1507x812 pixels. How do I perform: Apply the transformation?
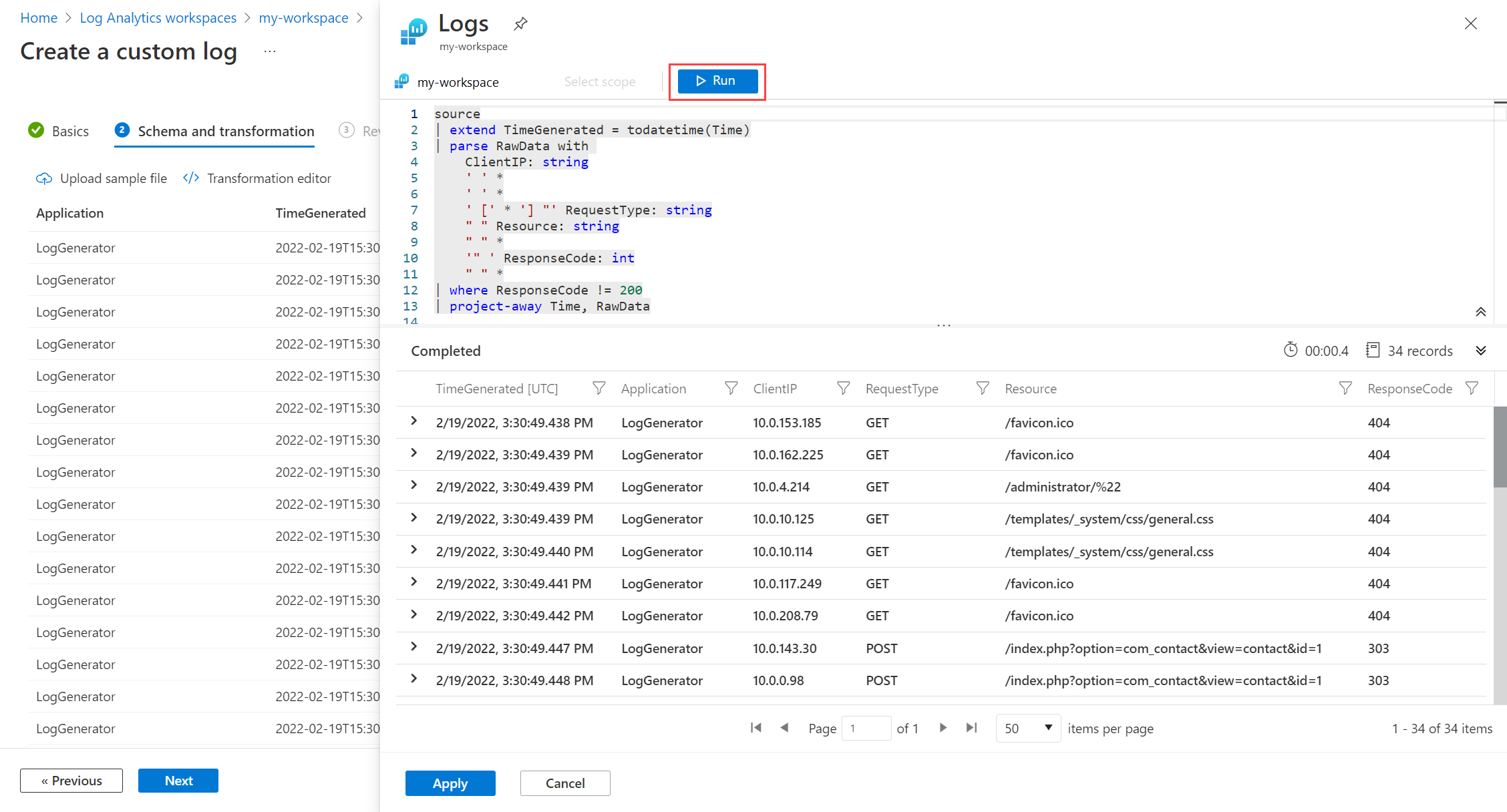450,783
